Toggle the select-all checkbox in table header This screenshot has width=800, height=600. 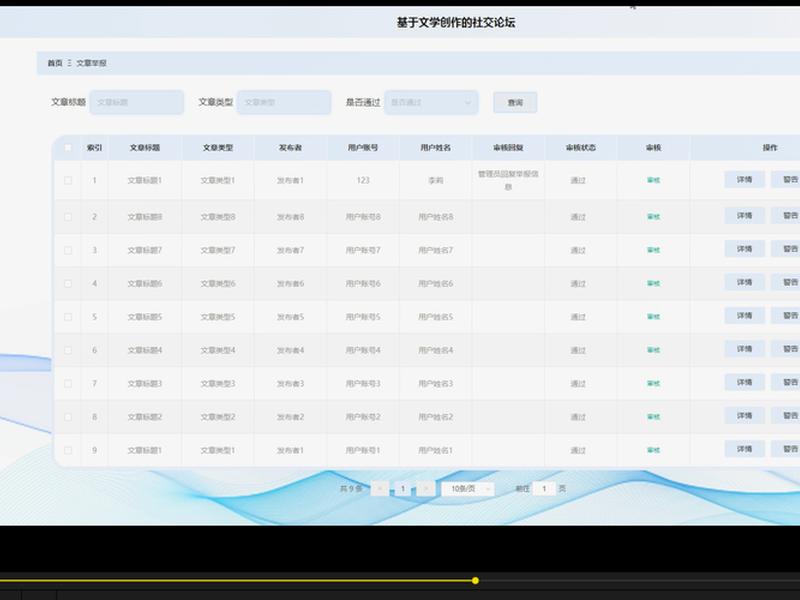[68, 148]
